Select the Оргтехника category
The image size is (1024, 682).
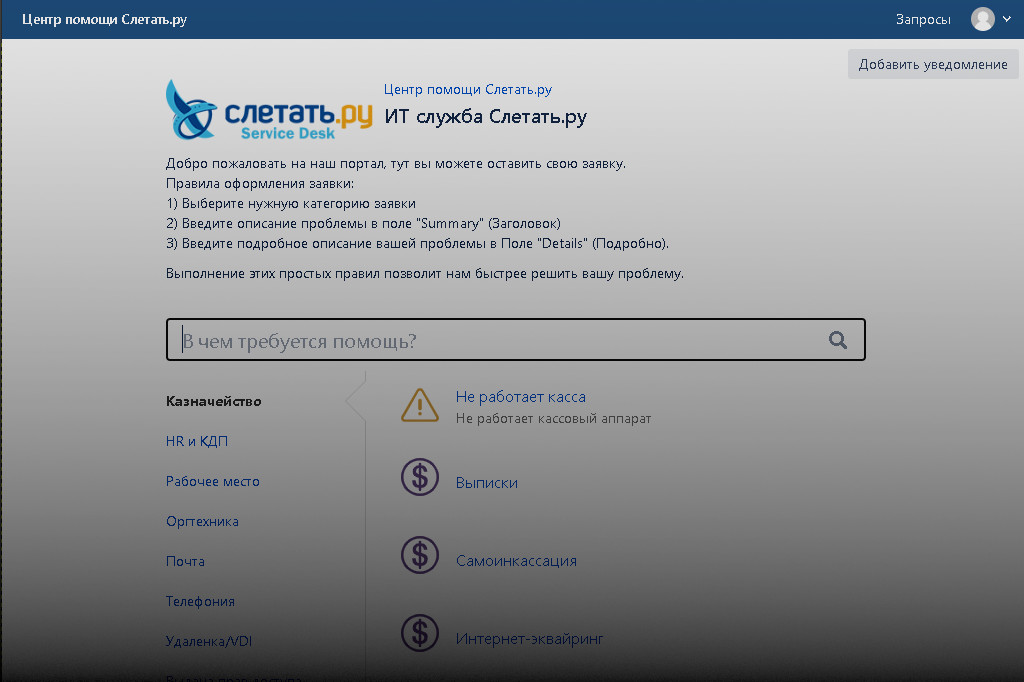pos(202,522)
